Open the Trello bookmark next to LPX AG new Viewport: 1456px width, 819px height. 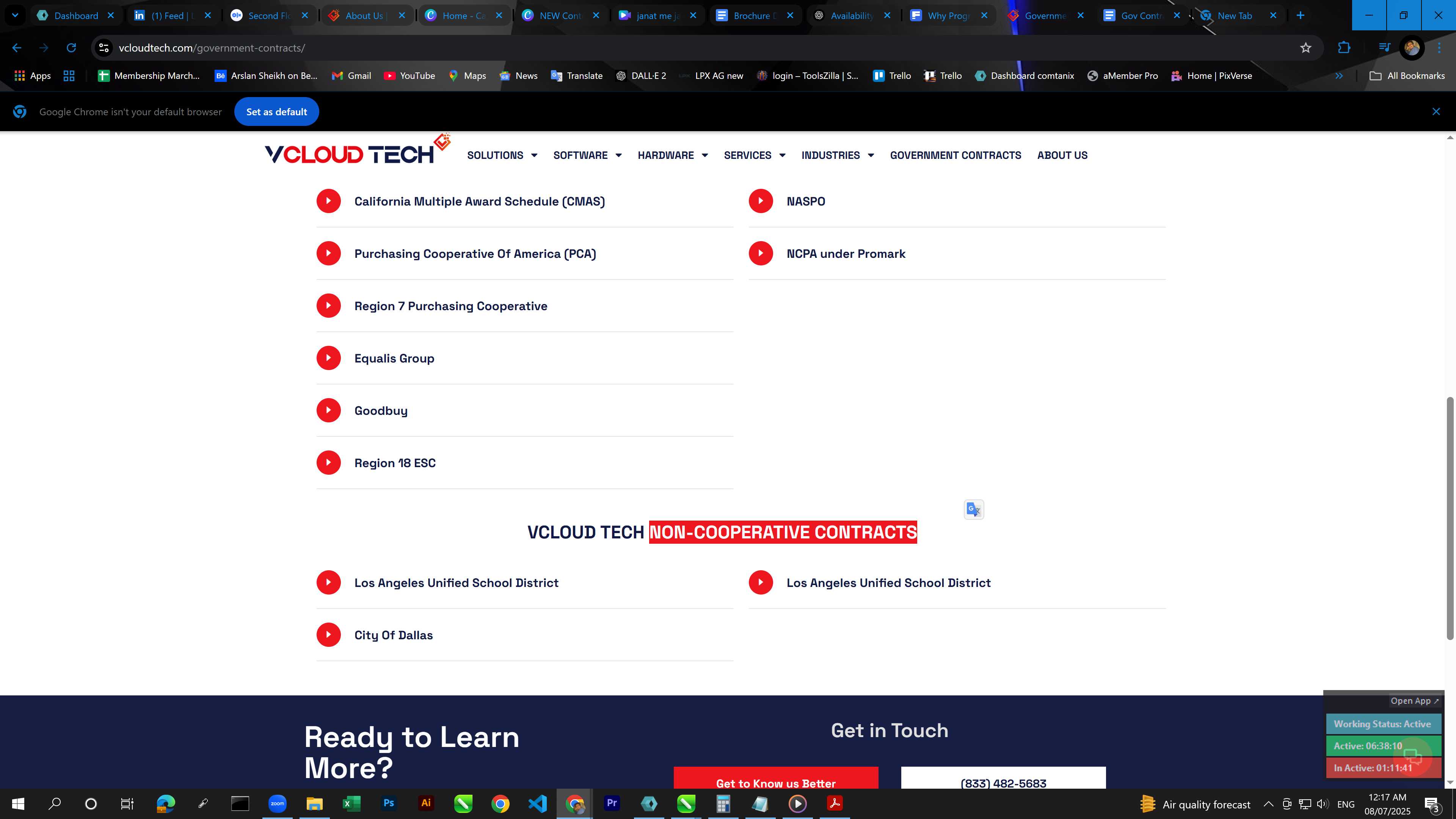point(892,76)
